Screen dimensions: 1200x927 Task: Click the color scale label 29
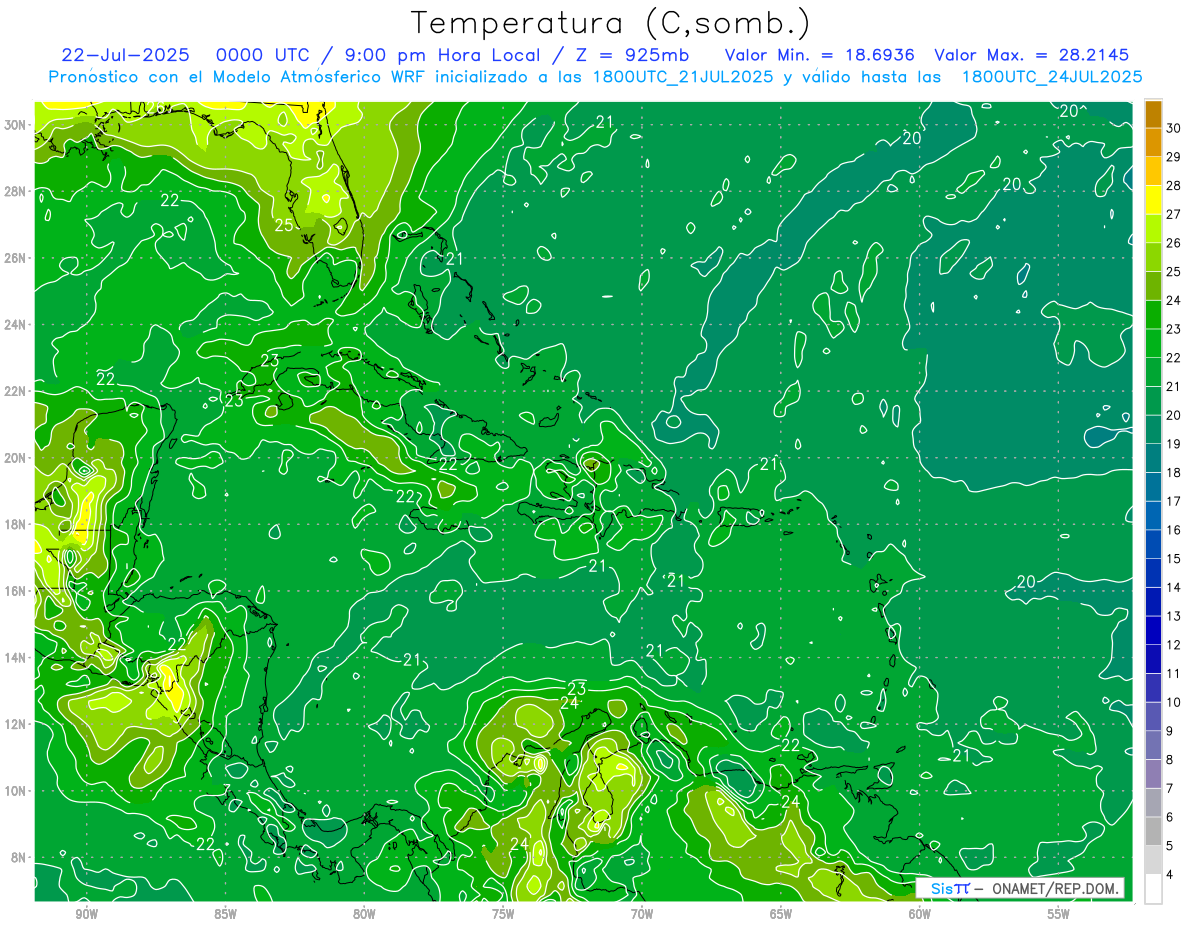1175,157
